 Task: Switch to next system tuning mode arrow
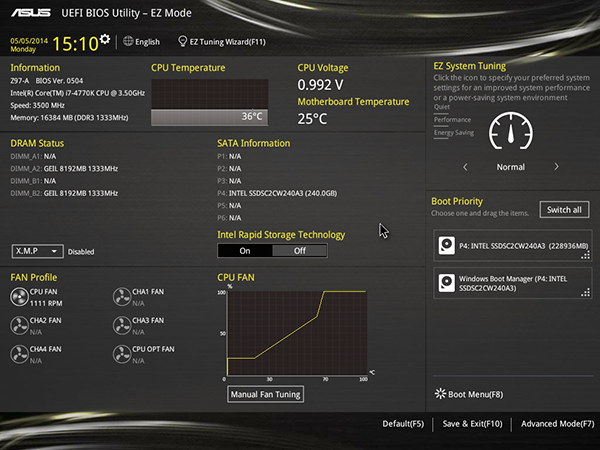pyautogui.click(x=556, y=167)
